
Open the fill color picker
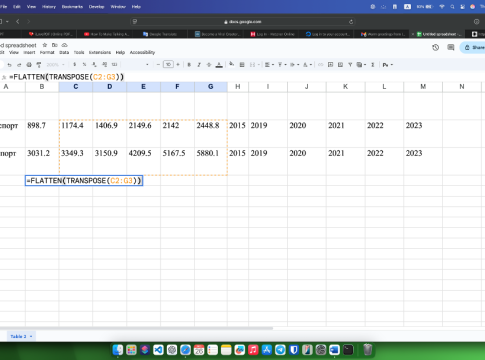(232, 64)
